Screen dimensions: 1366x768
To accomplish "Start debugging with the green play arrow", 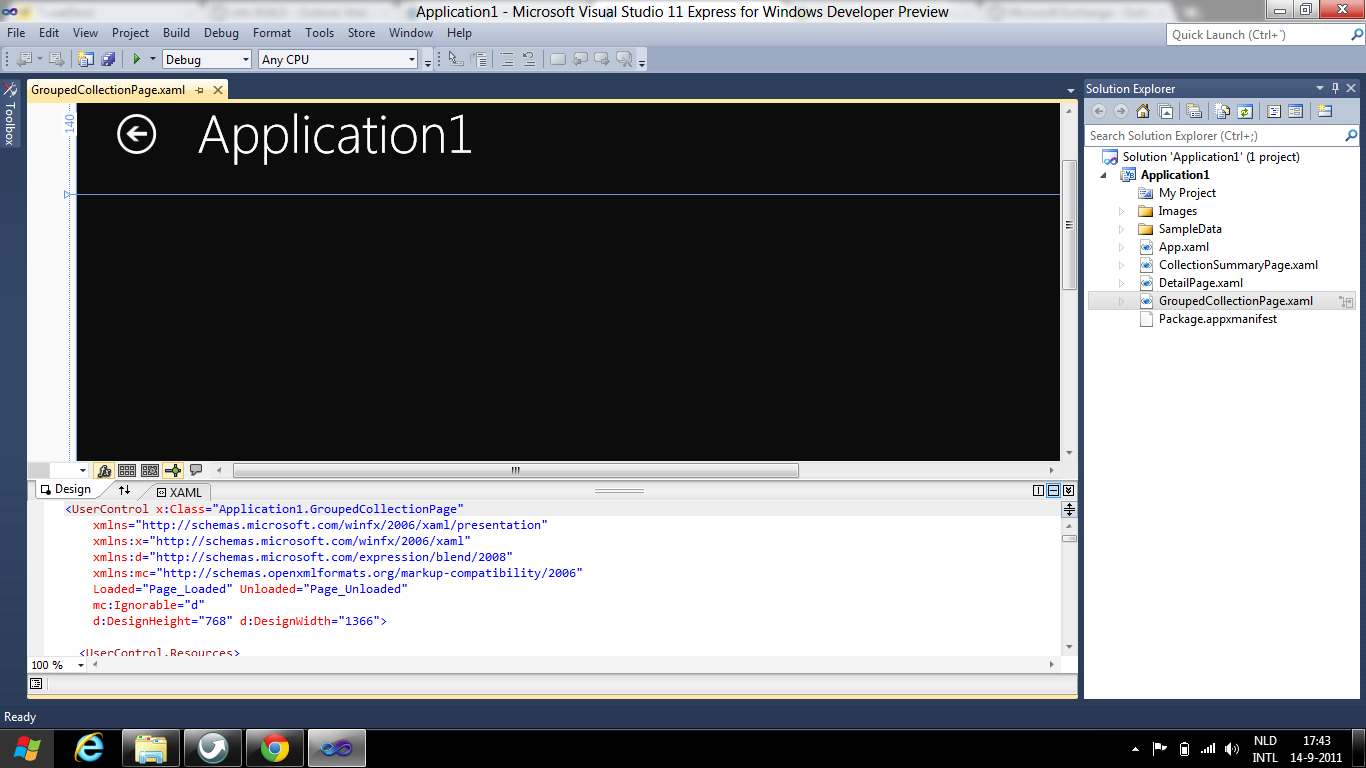I will coord(137,60).
